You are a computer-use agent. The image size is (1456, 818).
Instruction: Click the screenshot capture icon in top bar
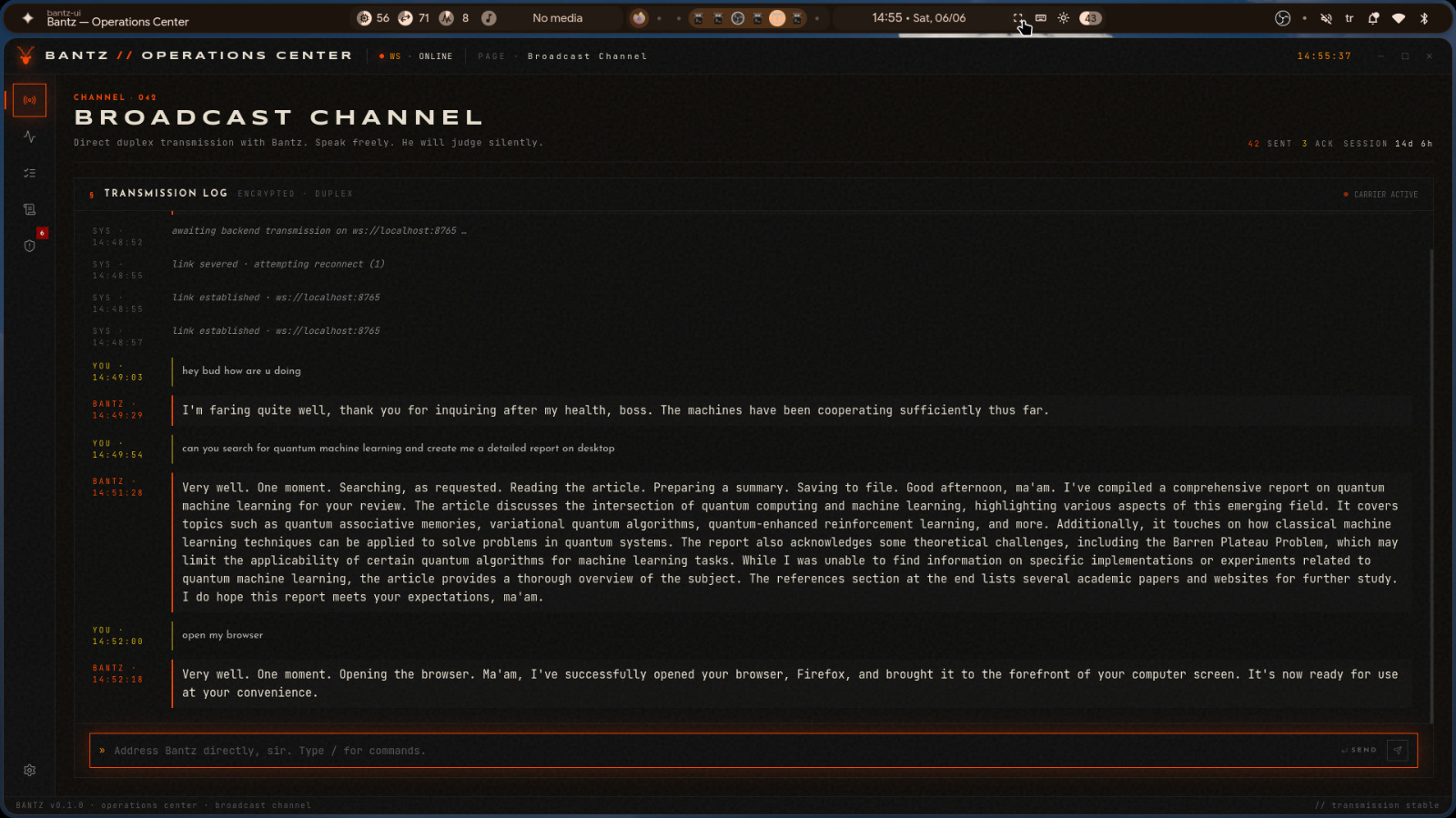point(1018,18)
